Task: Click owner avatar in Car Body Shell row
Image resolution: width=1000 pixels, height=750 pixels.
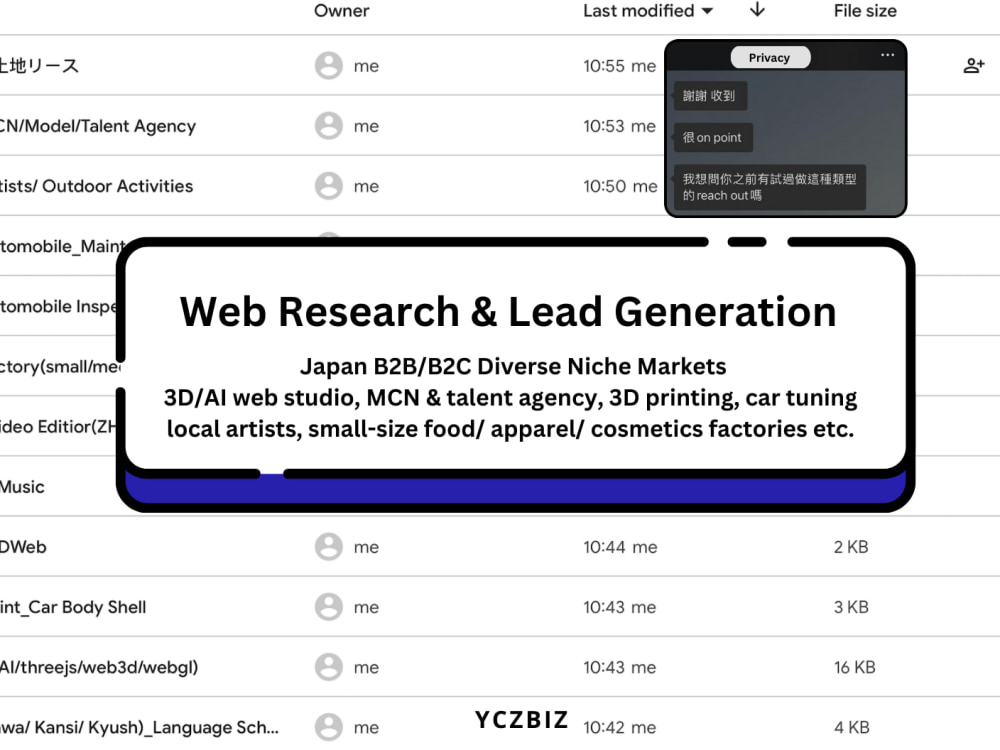Action: click(329, 607)
